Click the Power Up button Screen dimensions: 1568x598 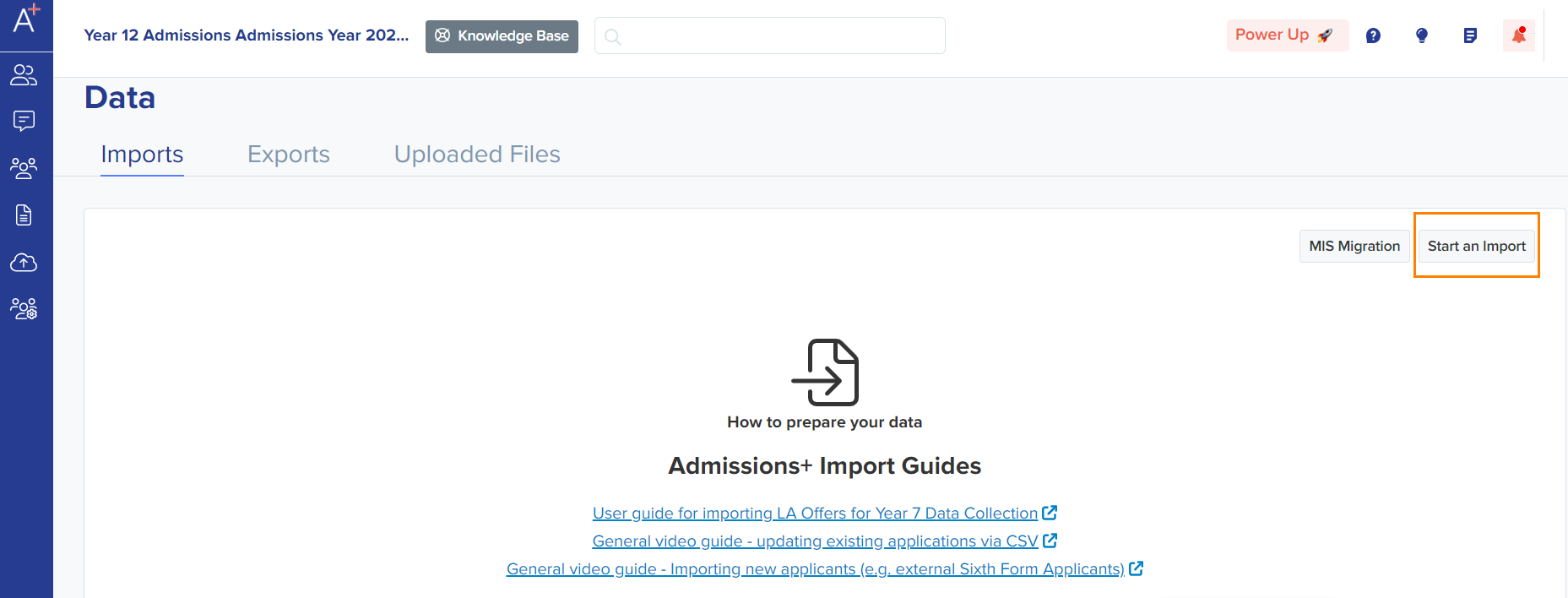1287,35
